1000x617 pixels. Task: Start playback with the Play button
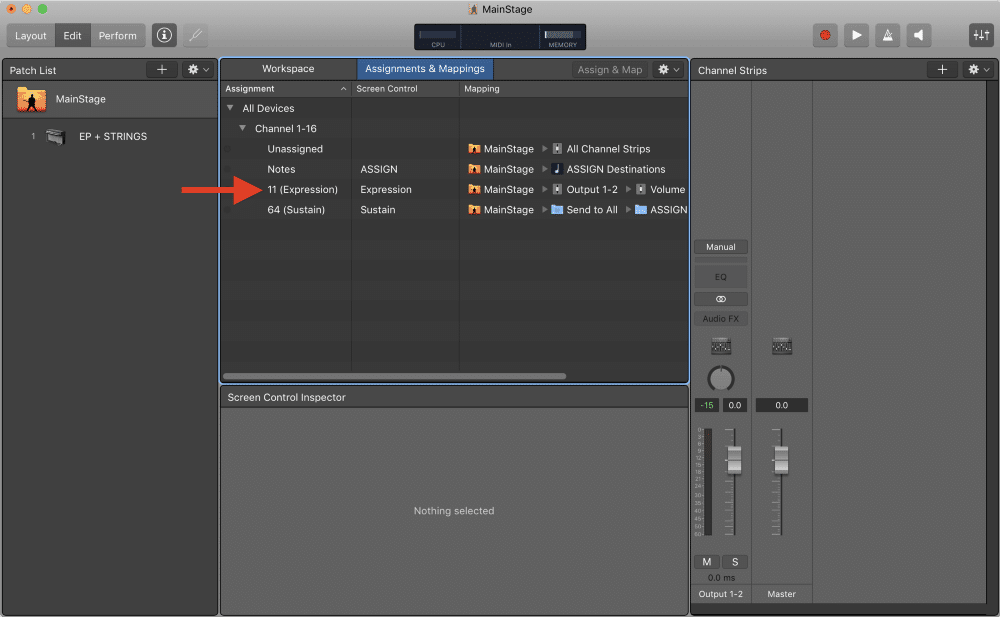coord(857,35)
